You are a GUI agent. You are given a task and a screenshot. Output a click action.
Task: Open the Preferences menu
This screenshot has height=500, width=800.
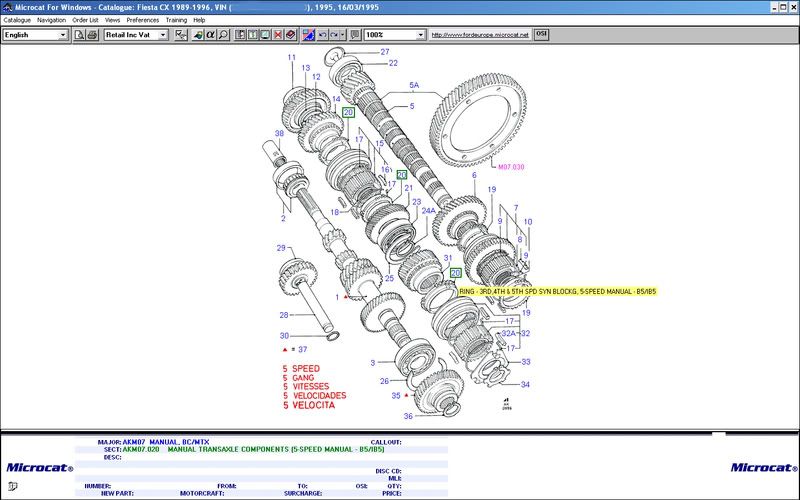[143, 20]
